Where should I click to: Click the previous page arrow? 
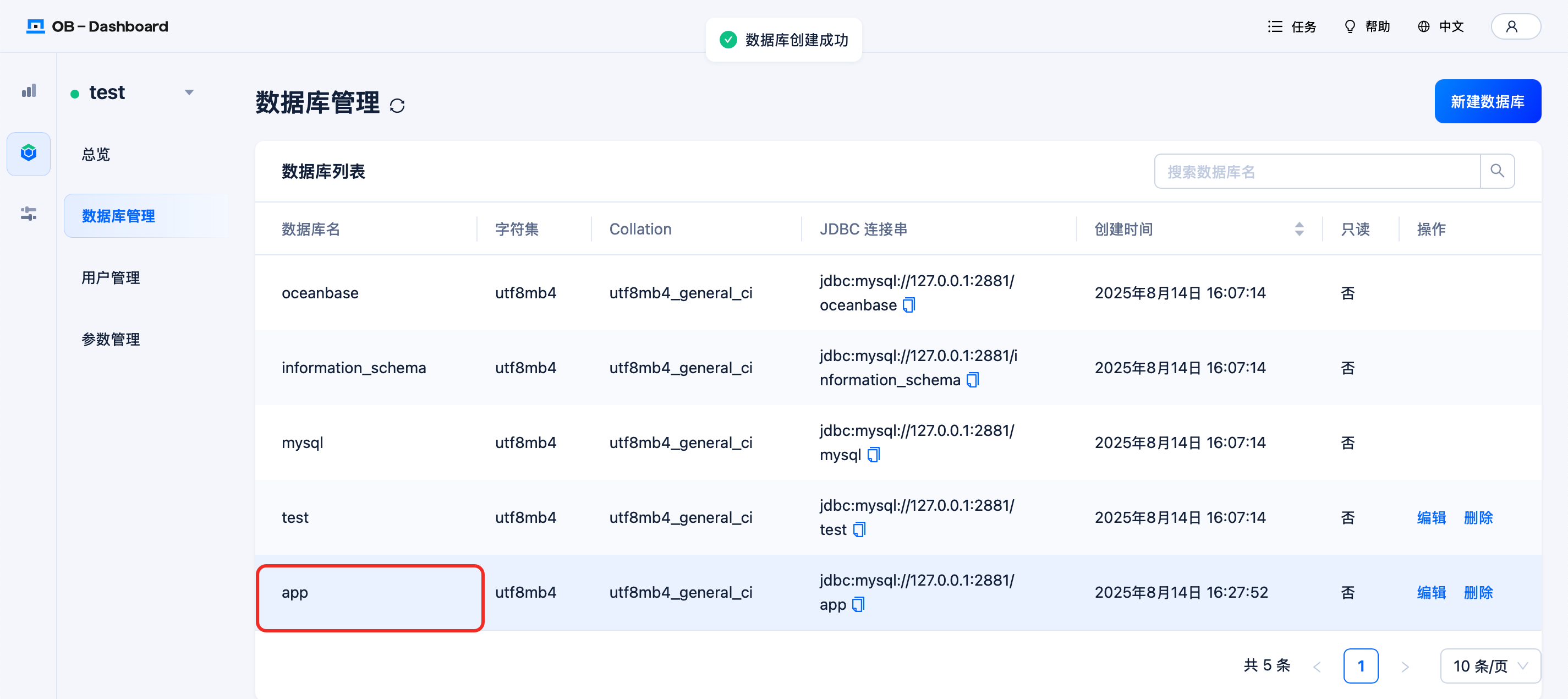click(1317, 666)
